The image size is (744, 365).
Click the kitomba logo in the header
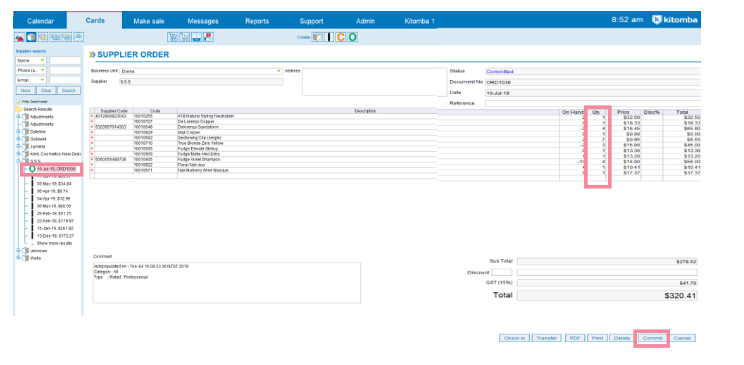pos(674,20)
